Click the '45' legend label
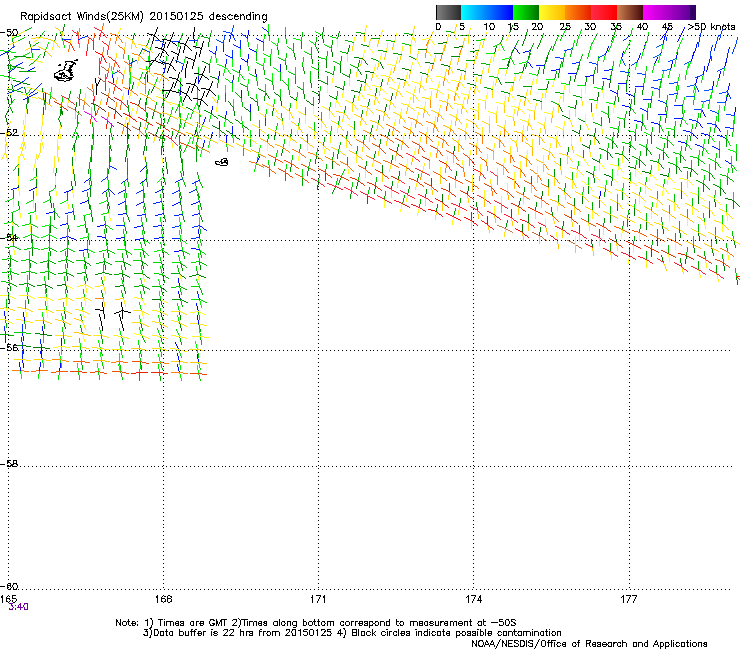Screen dimensions: 740x650 tap(667, 27)
